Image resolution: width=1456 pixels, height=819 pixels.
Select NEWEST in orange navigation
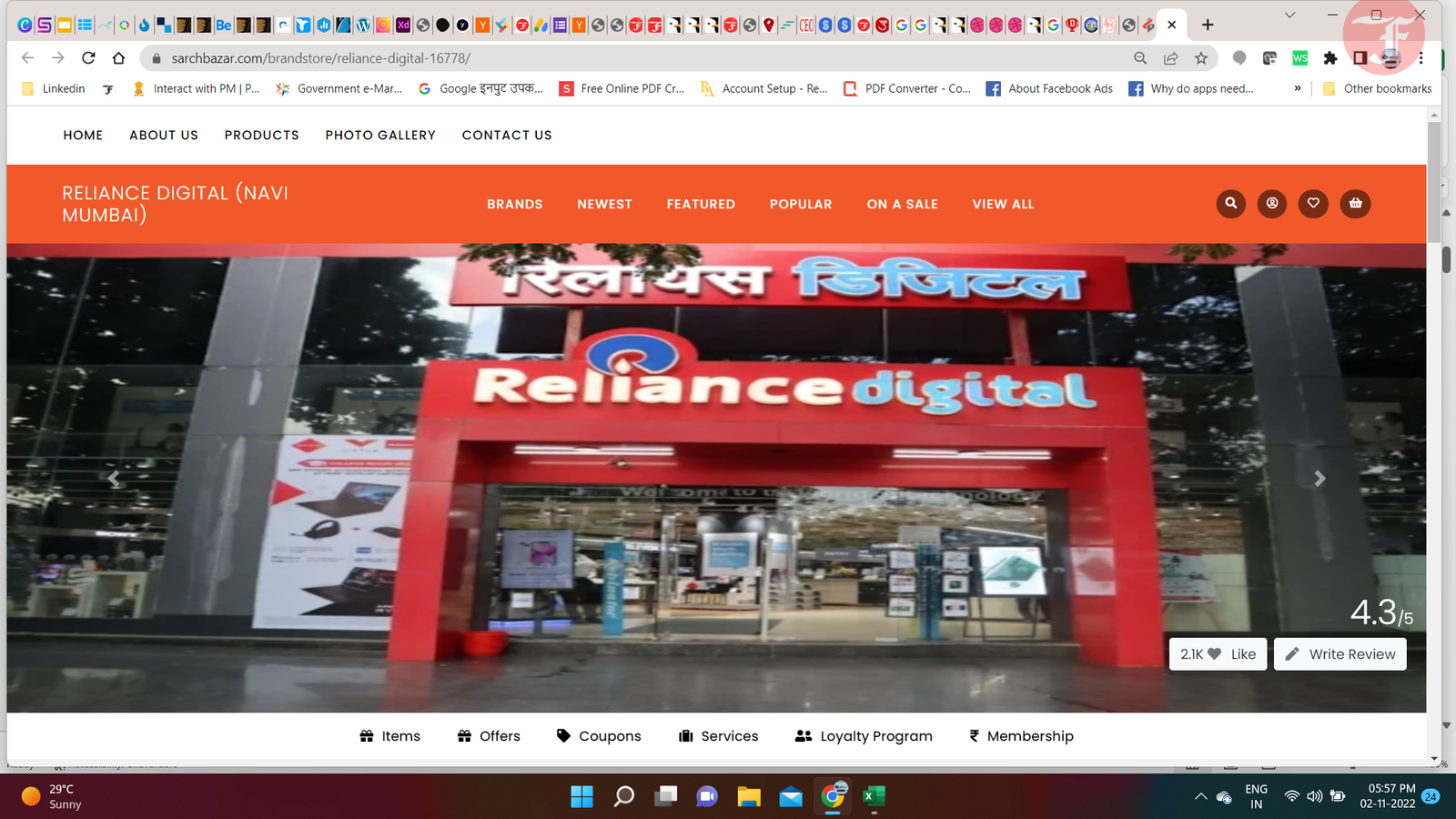604,204
